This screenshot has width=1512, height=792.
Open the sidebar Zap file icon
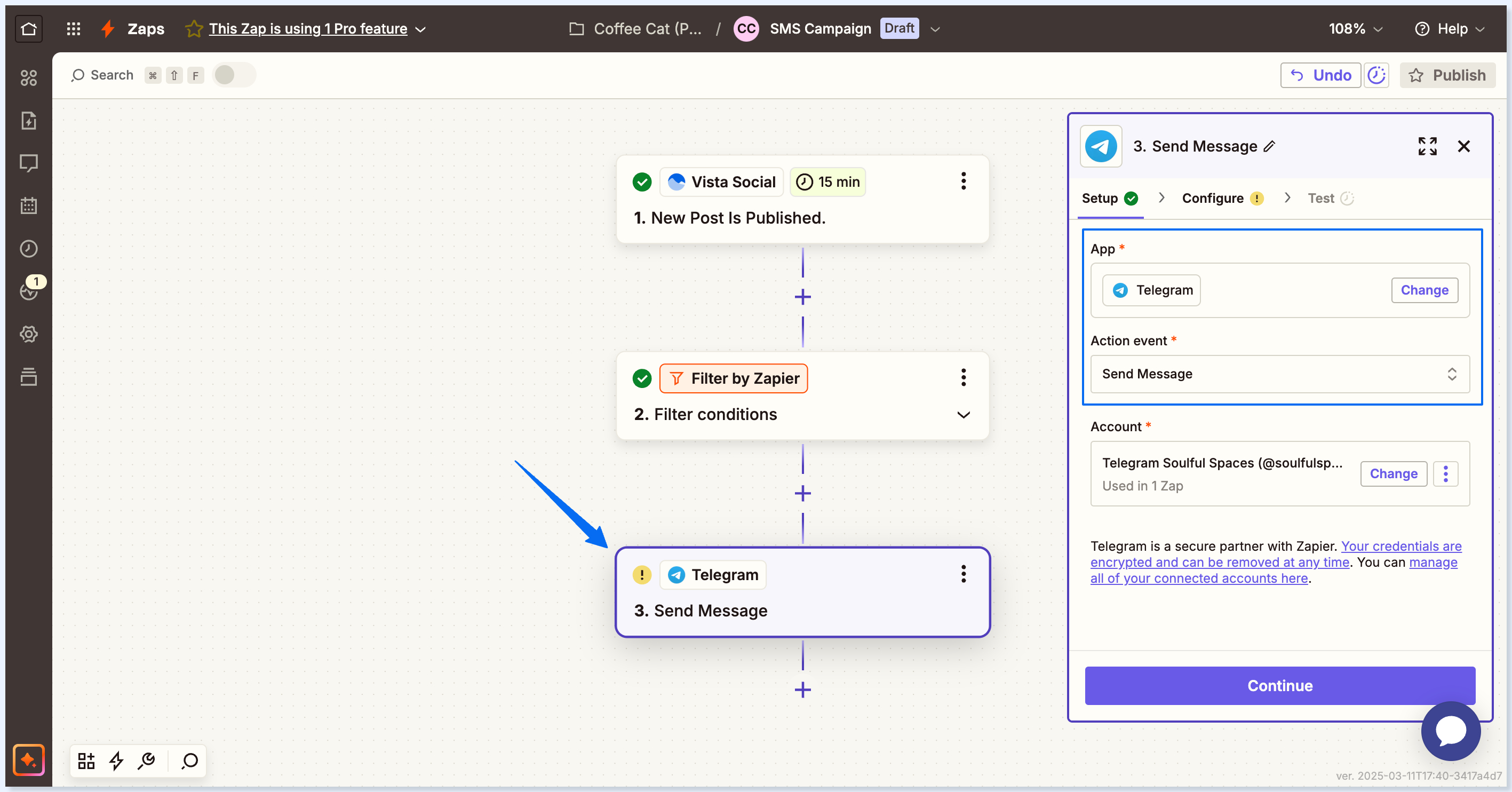pos(29,121)
